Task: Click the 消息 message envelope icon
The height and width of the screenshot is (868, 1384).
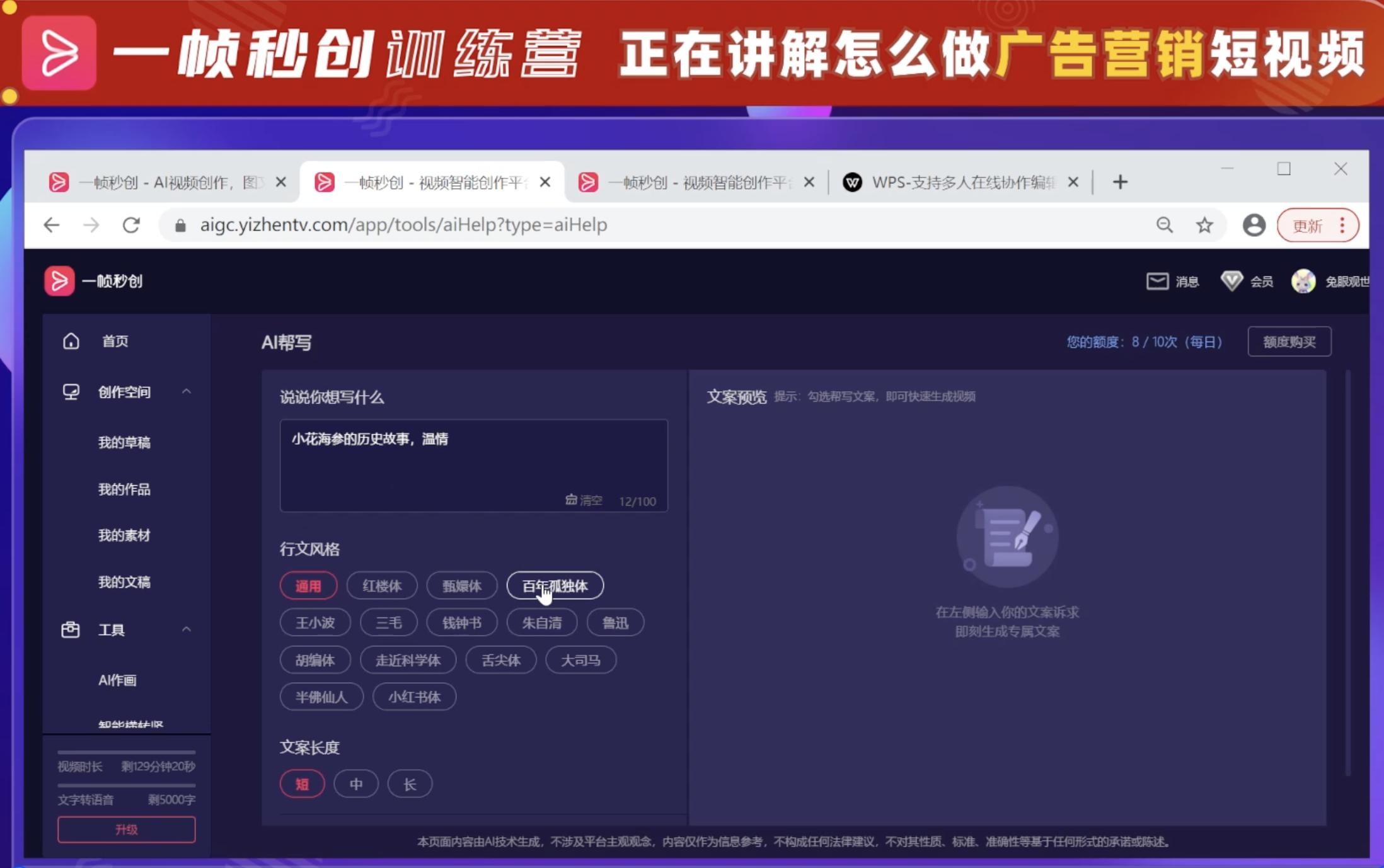Action: point(1158,281)
